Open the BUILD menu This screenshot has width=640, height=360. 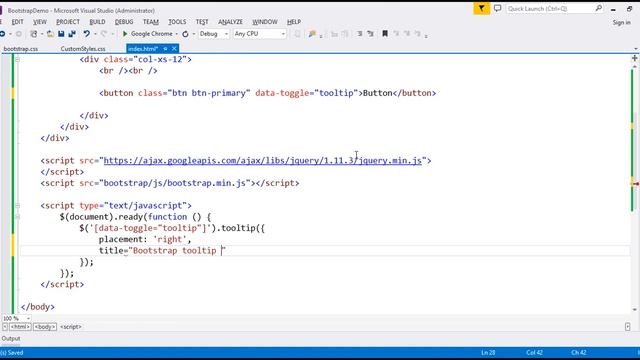97,22
